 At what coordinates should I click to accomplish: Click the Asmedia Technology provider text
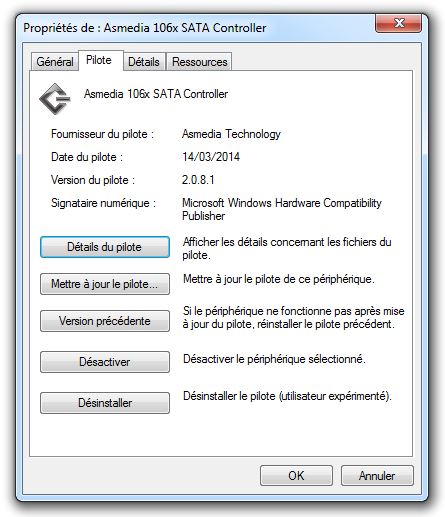pyautogui.click(x=231, y=134)
